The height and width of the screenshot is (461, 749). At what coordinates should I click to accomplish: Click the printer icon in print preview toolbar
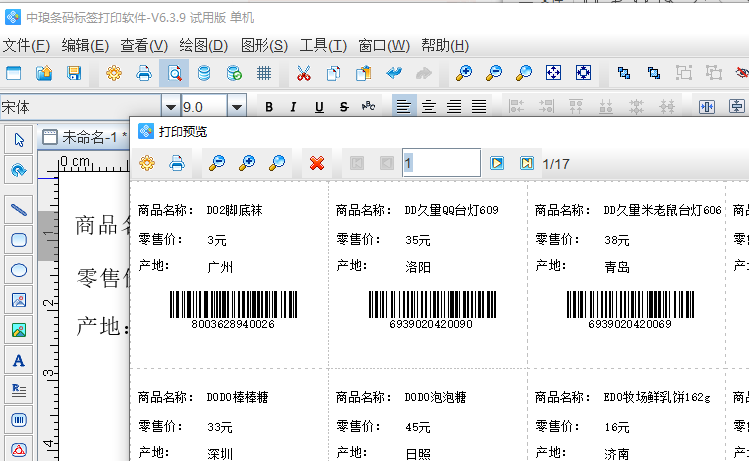(x=177, y=163)
